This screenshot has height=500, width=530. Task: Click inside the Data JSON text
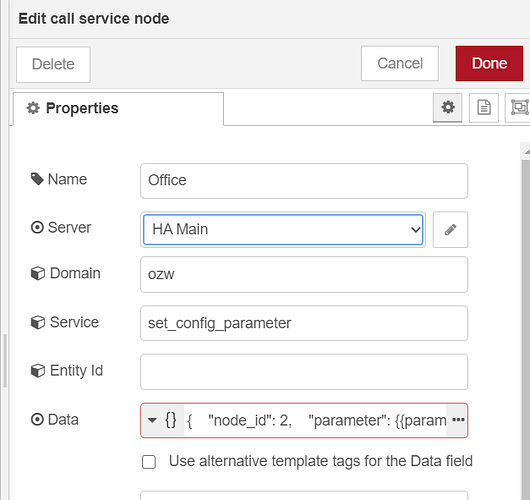coord(316,421)
